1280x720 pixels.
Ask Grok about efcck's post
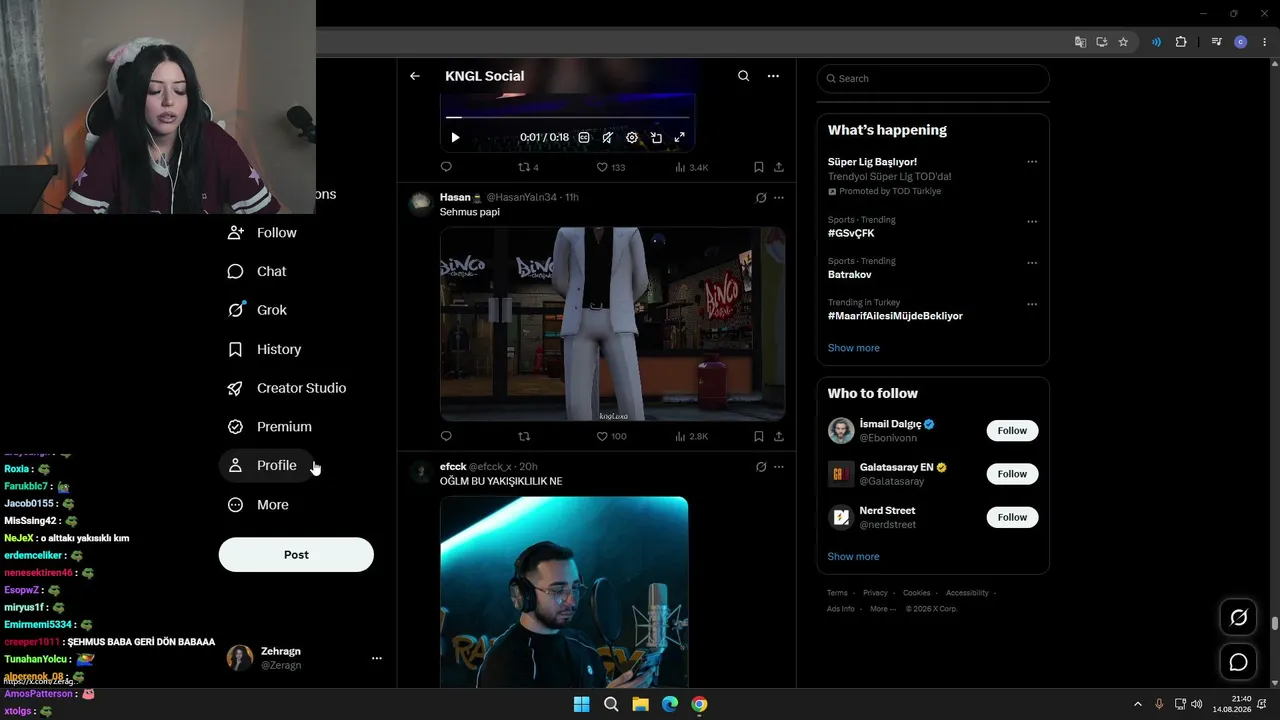tap(761, 467)
